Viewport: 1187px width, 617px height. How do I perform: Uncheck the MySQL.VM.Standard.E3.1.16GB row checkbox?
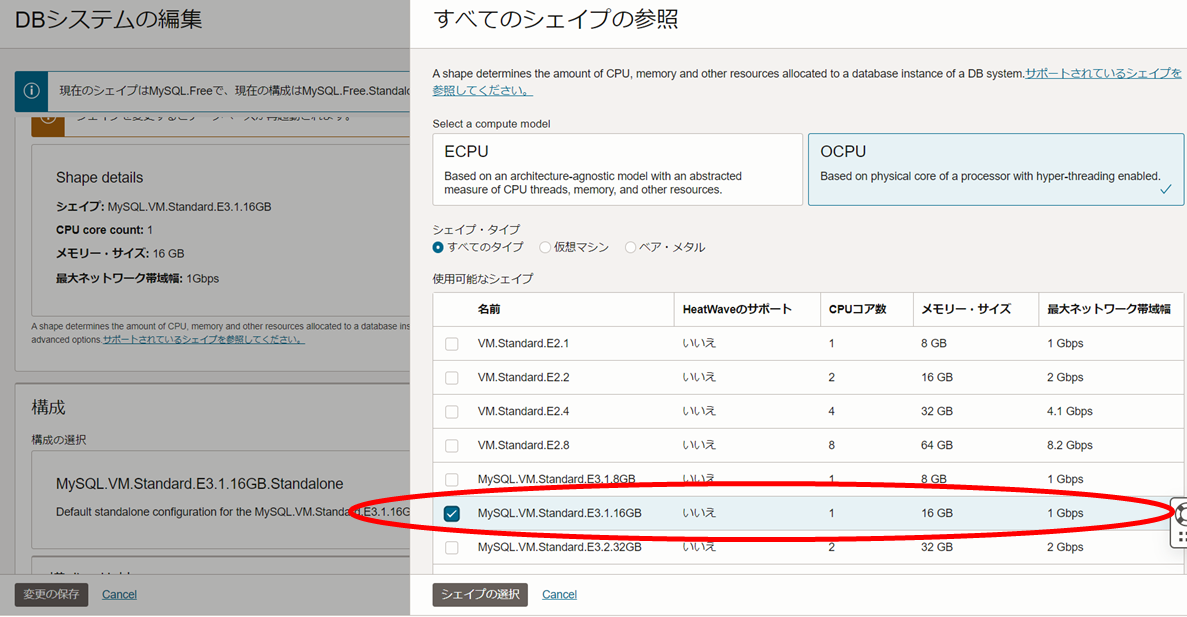(452, 514)
